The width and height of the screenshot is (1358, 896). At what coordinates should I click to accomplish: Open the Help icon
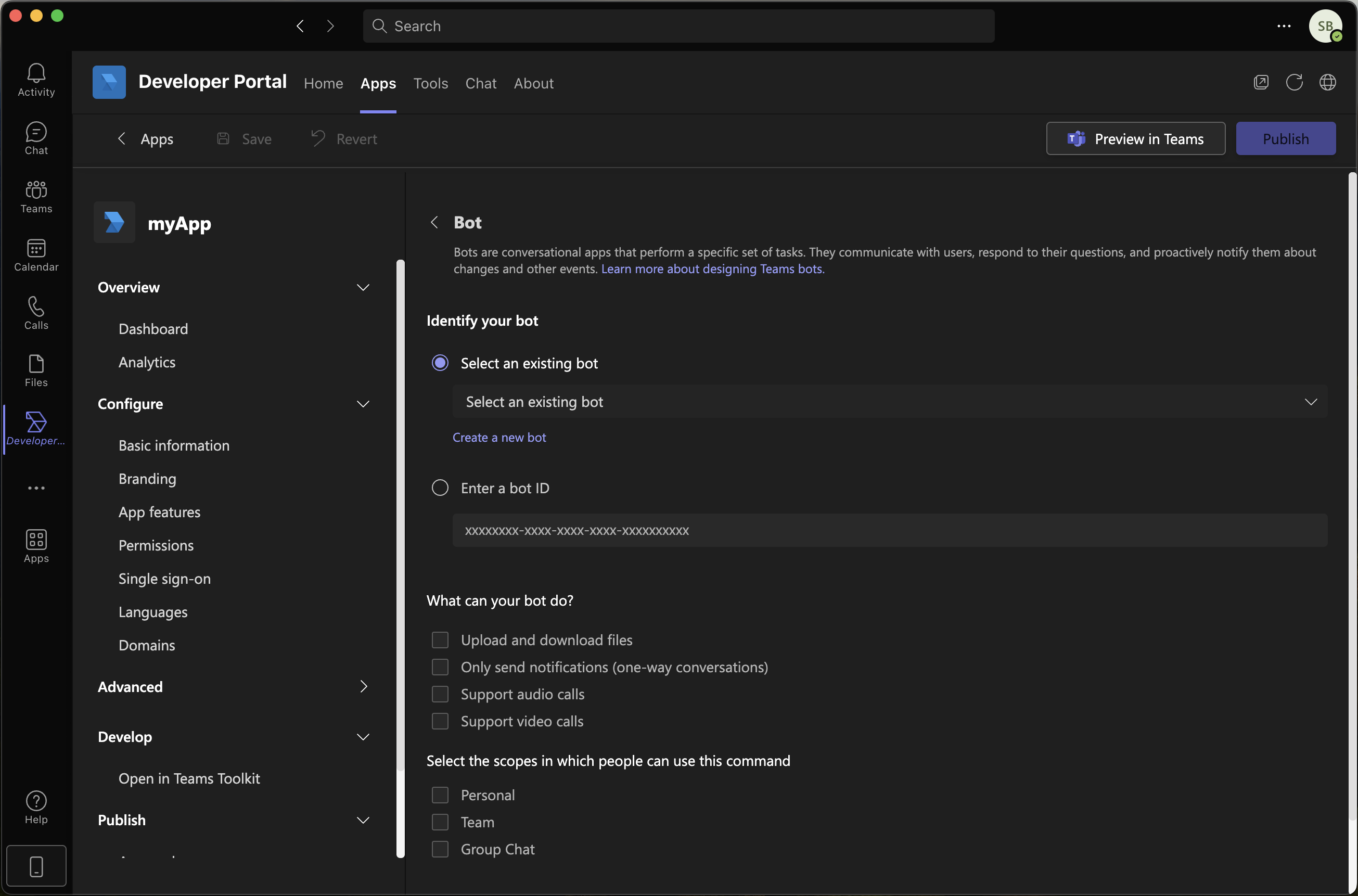(x=36, y=807)
